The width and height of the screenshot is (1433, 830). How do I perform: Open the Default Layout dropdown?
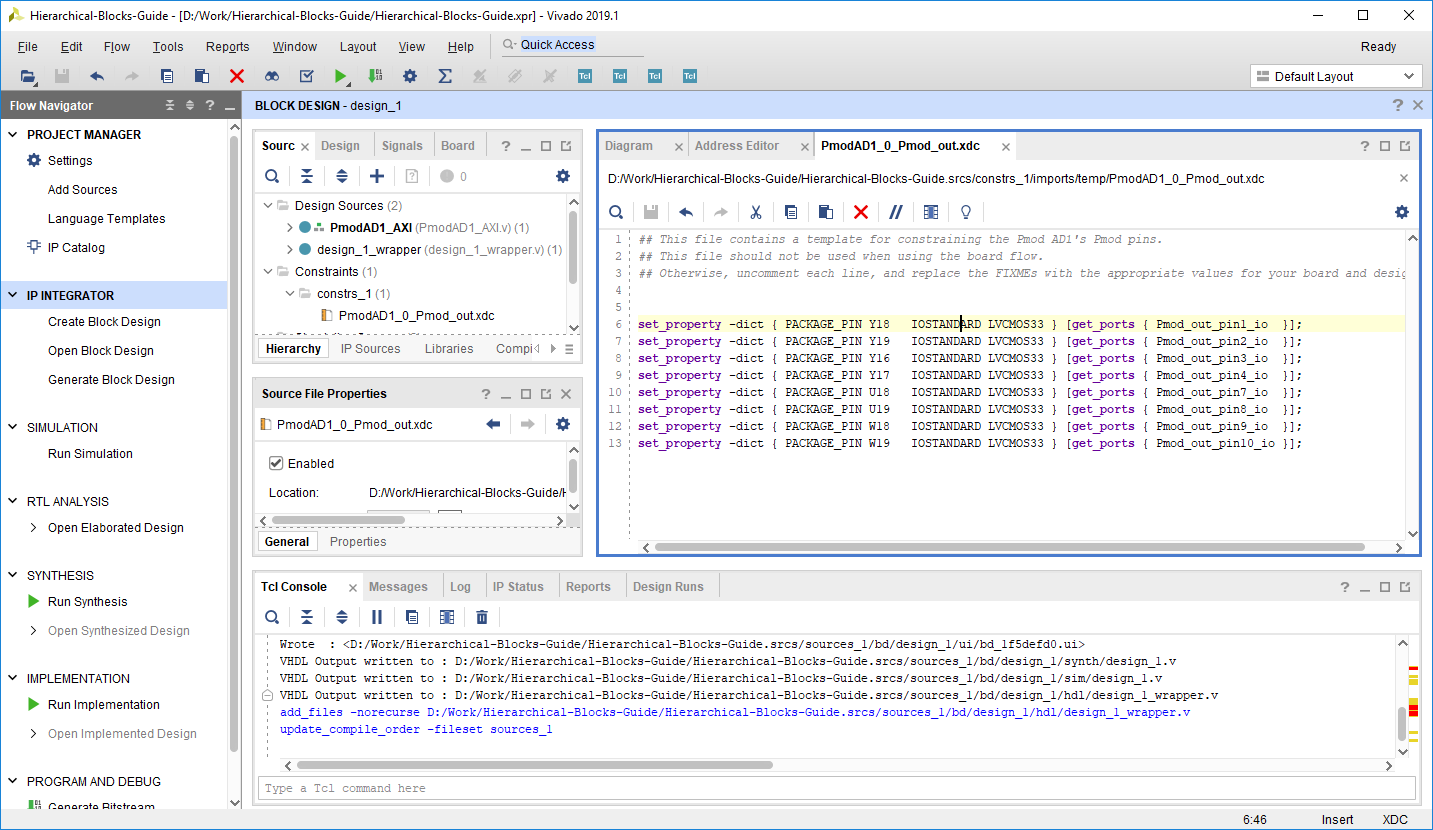[1336, 76]
